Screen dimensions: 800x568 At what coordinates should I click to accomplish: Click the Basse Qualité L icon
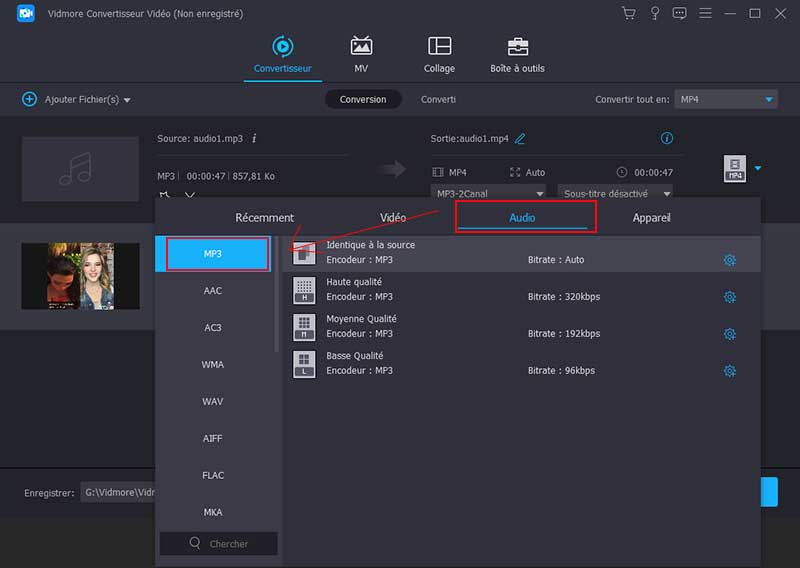pos(304,364)
